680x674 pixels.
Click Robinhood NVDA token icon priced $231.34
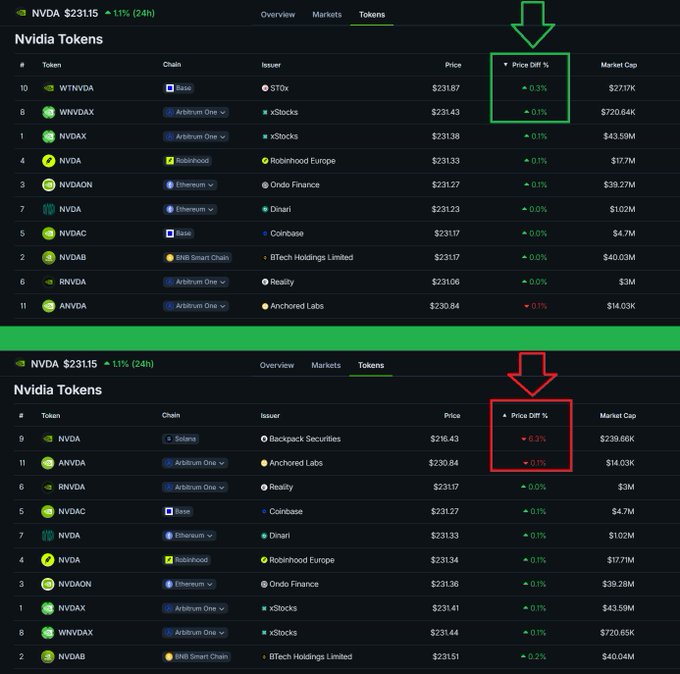(x=48, y=560)
